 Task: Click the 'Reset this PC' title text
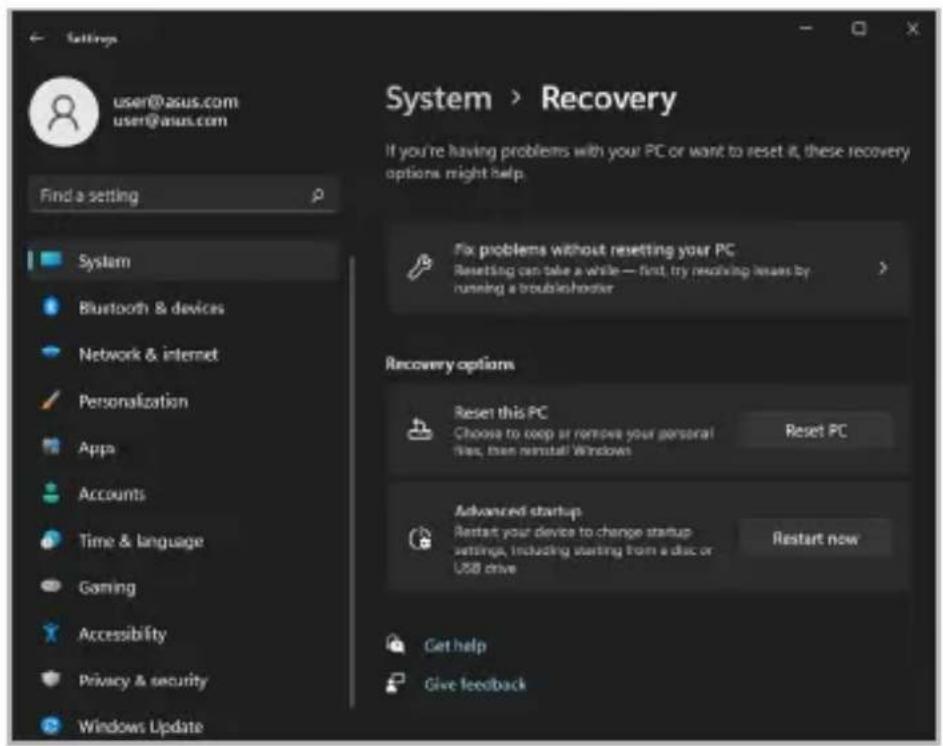(500, 412)
